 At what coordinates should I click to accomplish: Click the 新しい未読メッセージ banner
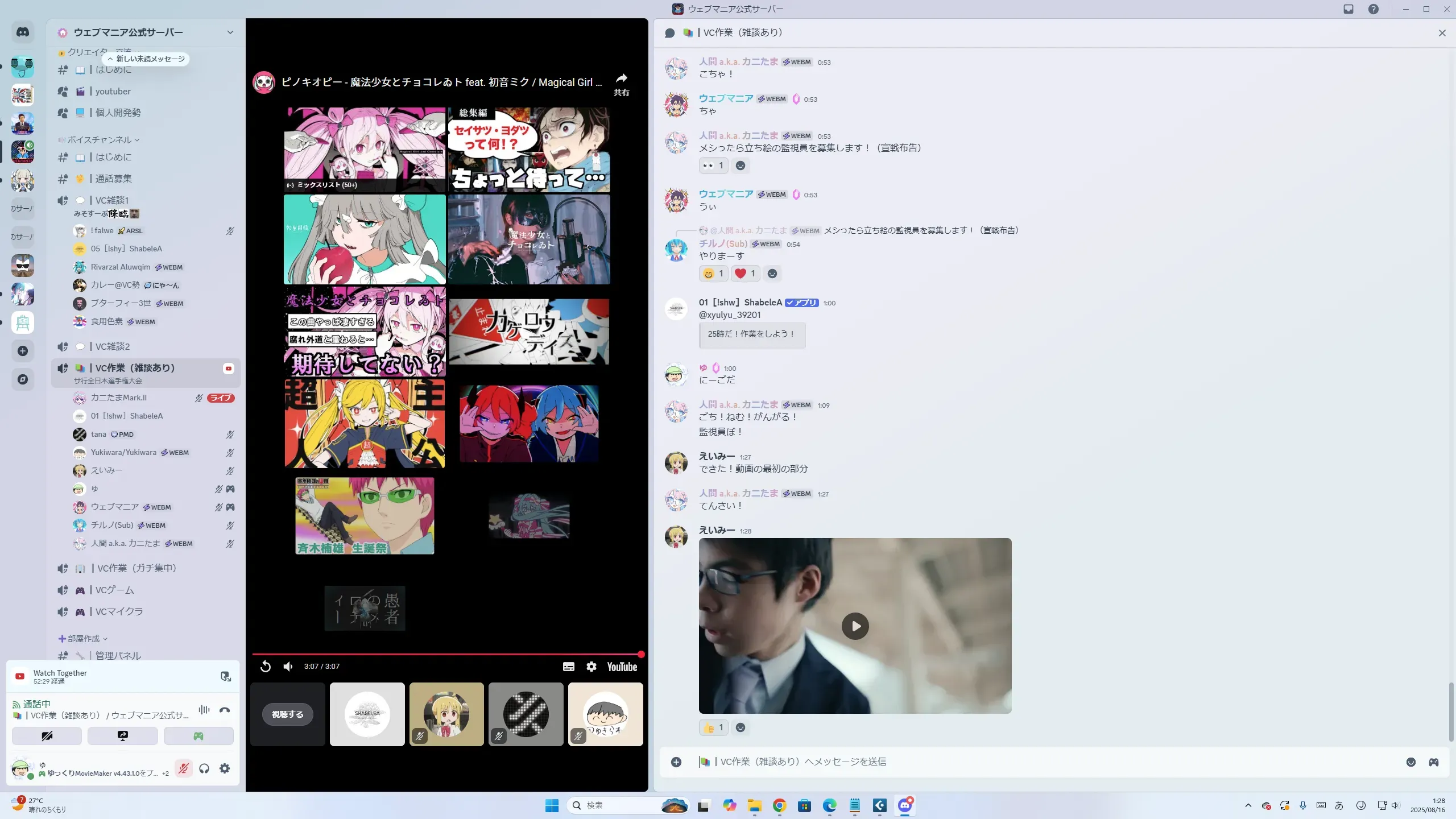pyautogui.click(x=147, y=59)
